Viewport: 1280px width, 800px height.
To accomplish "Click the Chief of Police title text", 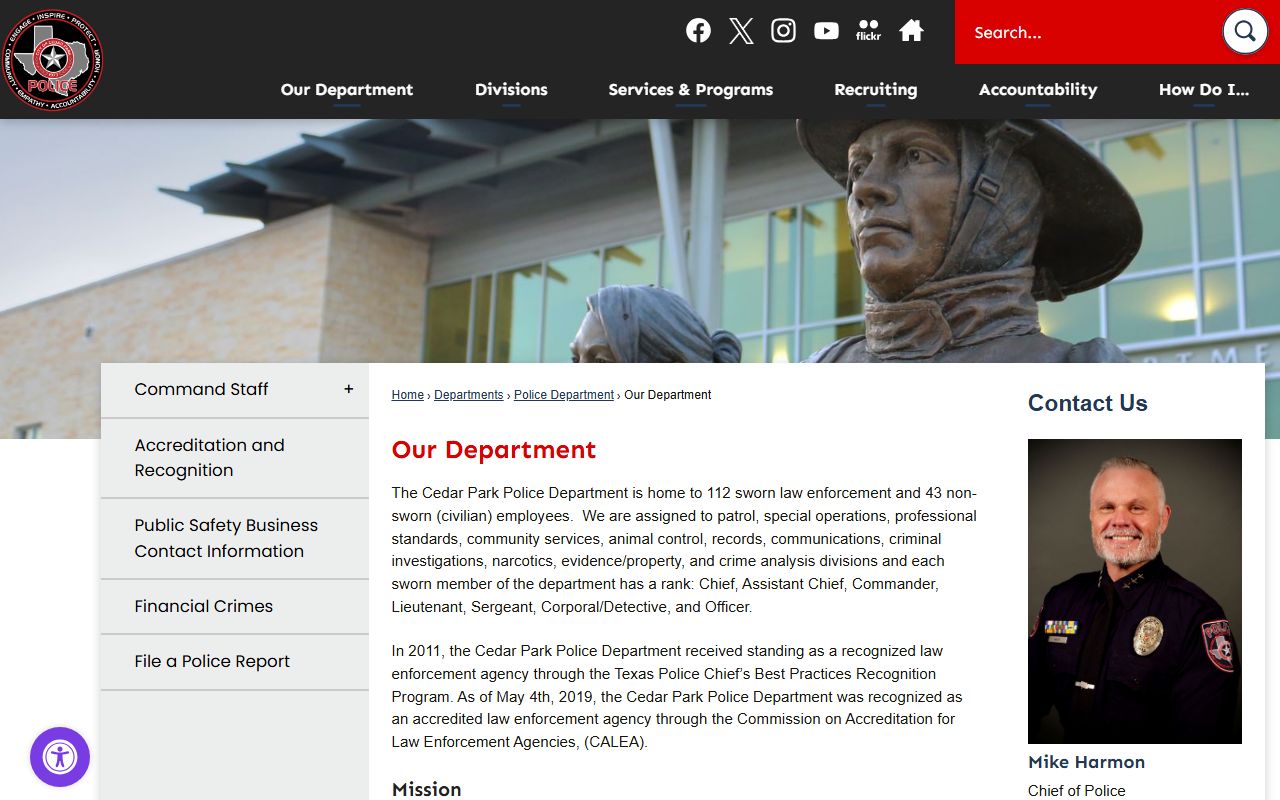I will [x=1077, y=791].
